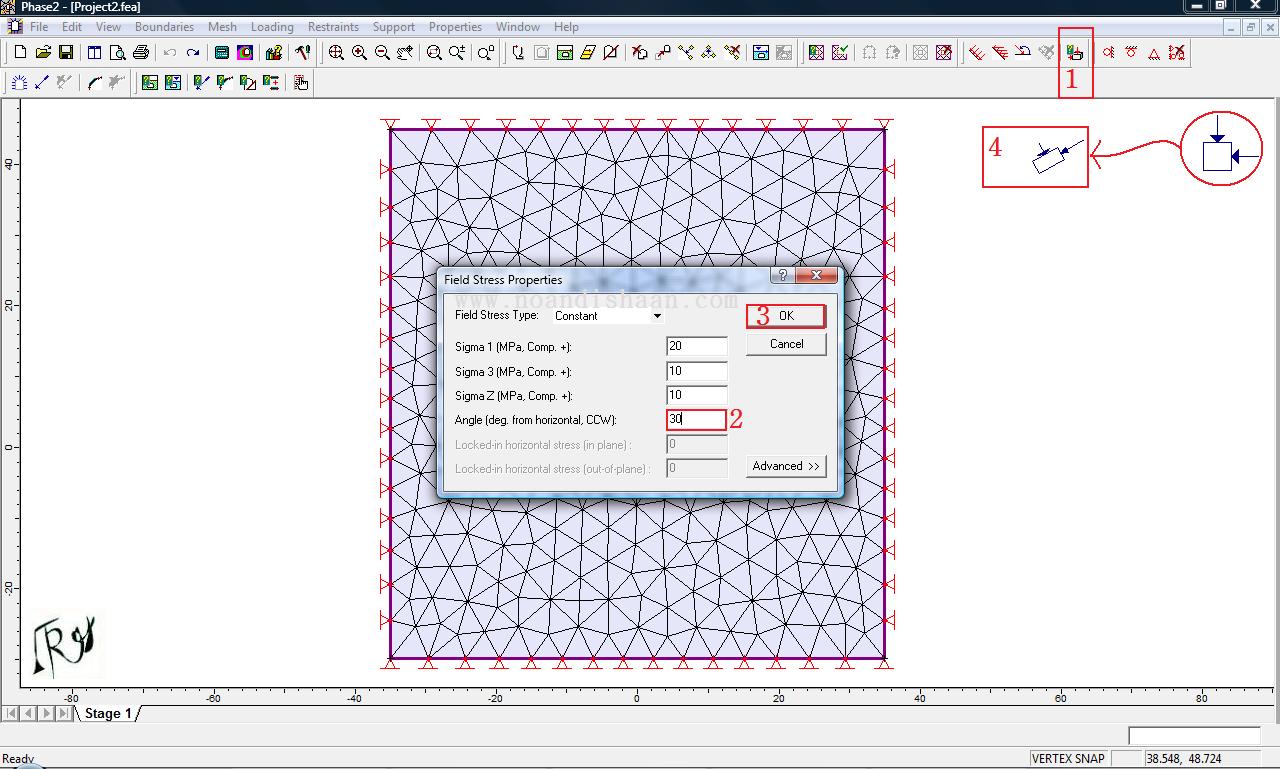Click the Save file floppy icon
Image resolution: width=1282 pixels, height=769 pixels.
(x=66, y=52)
